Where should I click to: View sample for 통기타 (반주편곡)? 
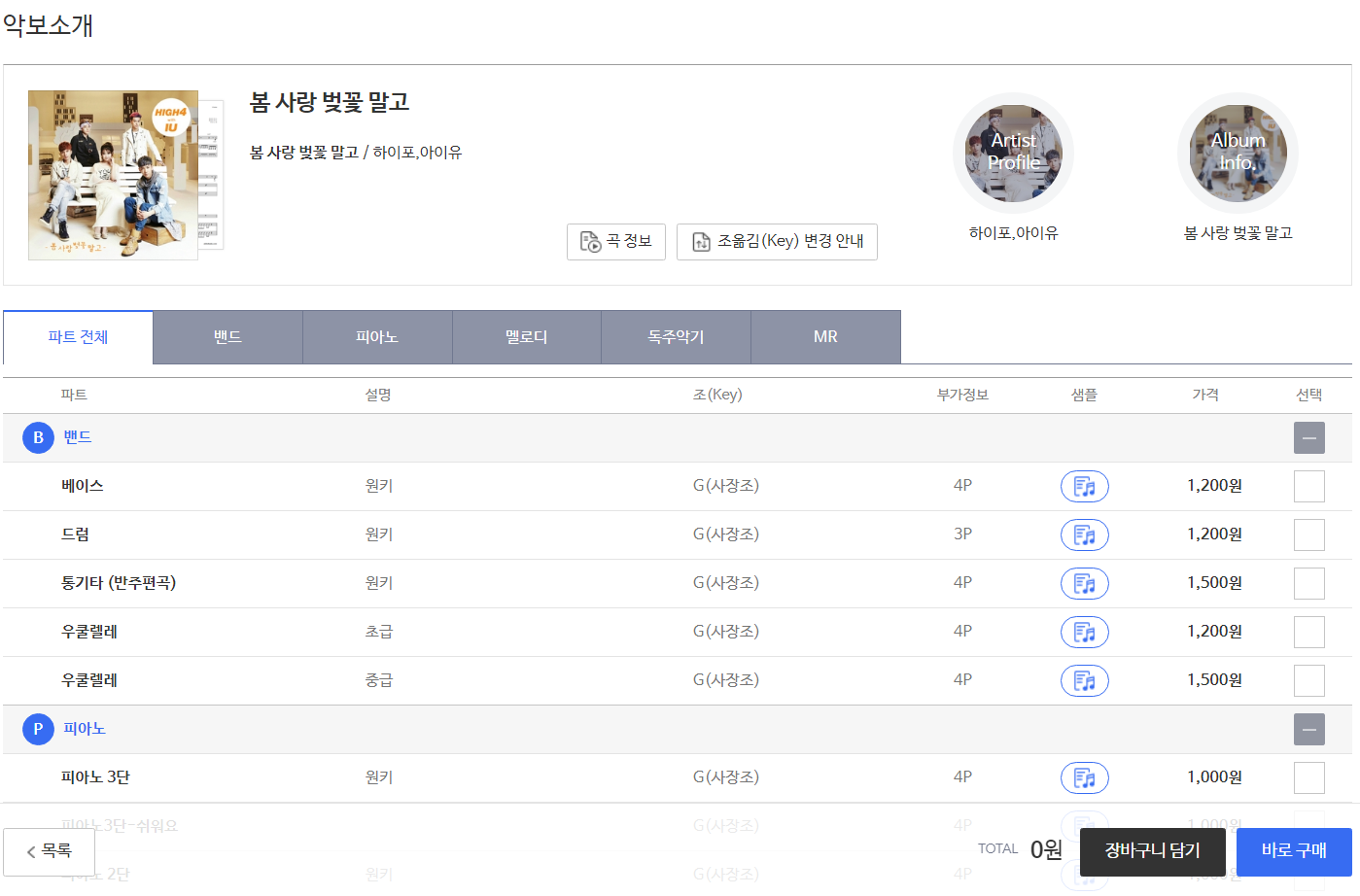(1084, 583)
